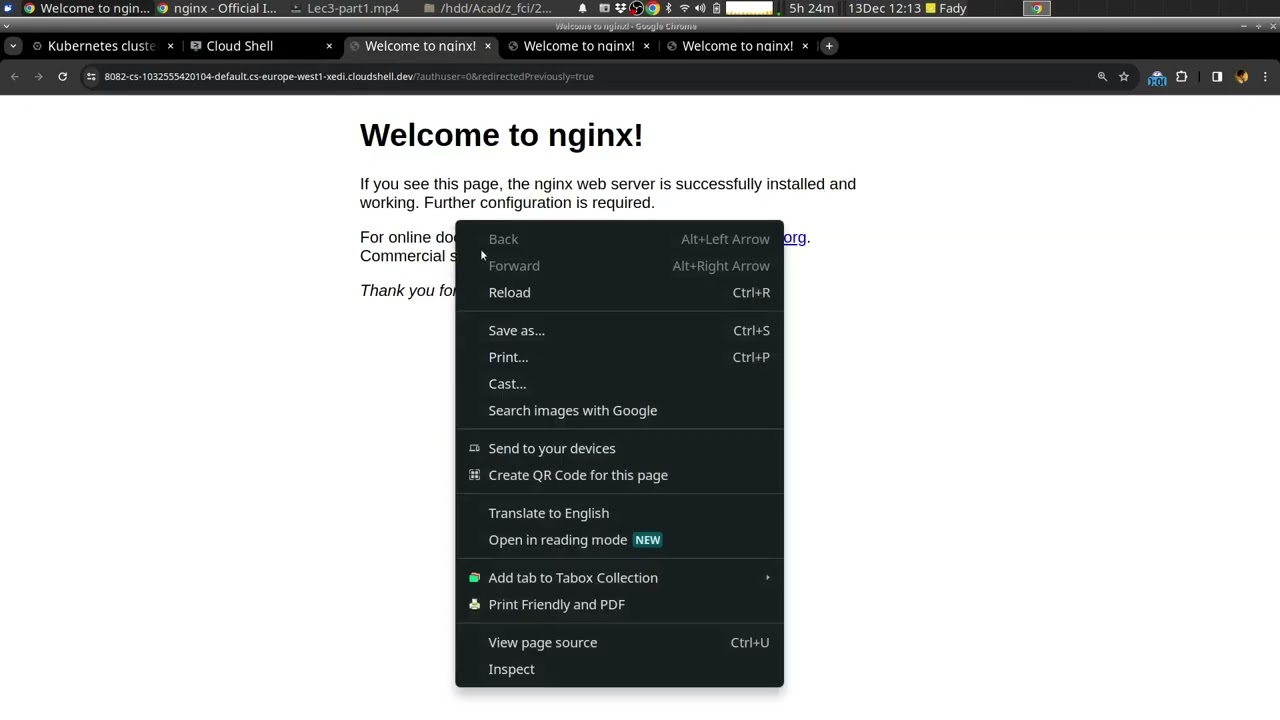Screen dimensions: 1280x720
Task: Choose Print... in context menu
Action: click(619, 357)
